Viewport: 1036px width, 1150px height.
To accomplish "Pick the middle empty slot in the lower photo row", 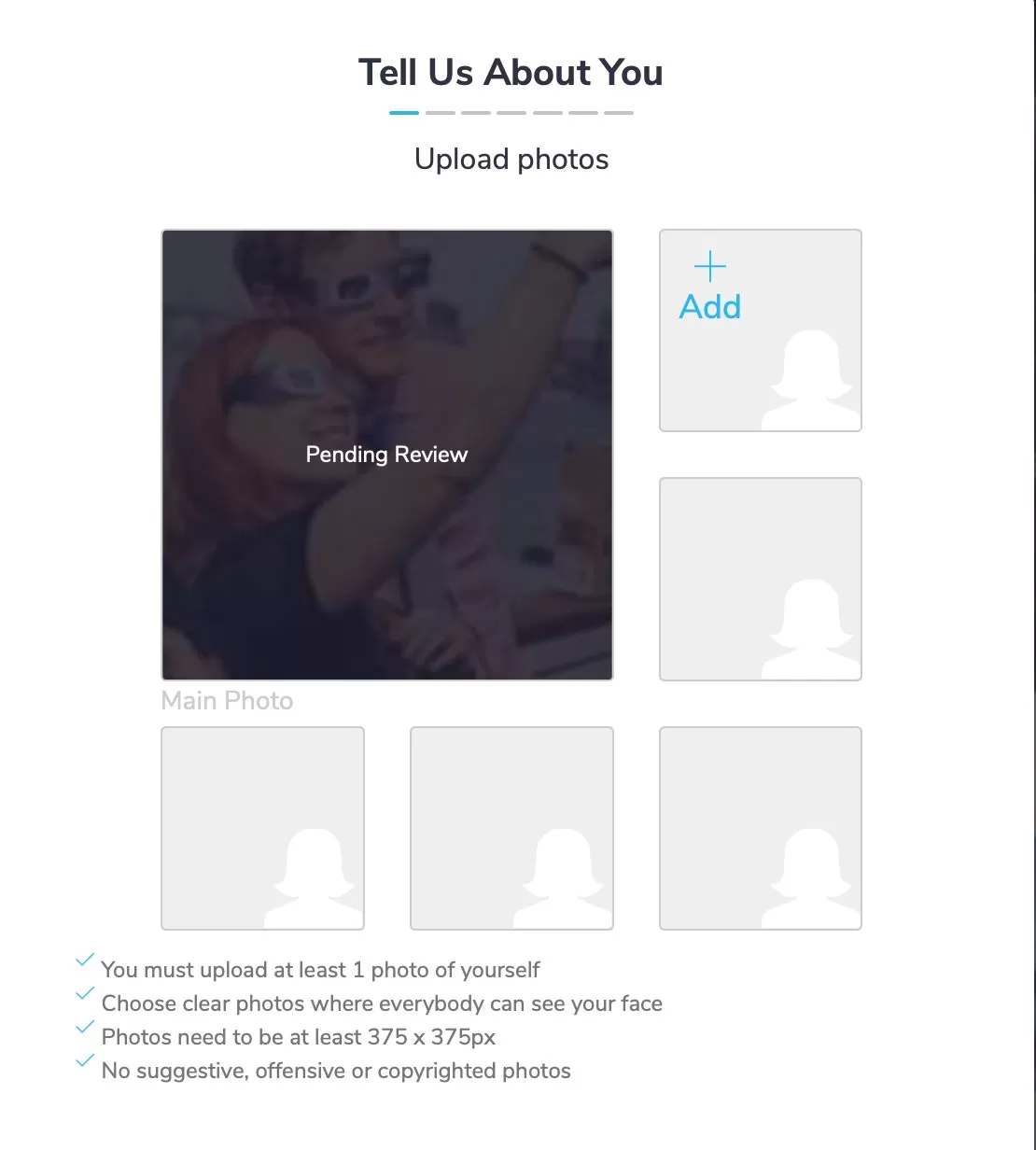I will (511, 828).
